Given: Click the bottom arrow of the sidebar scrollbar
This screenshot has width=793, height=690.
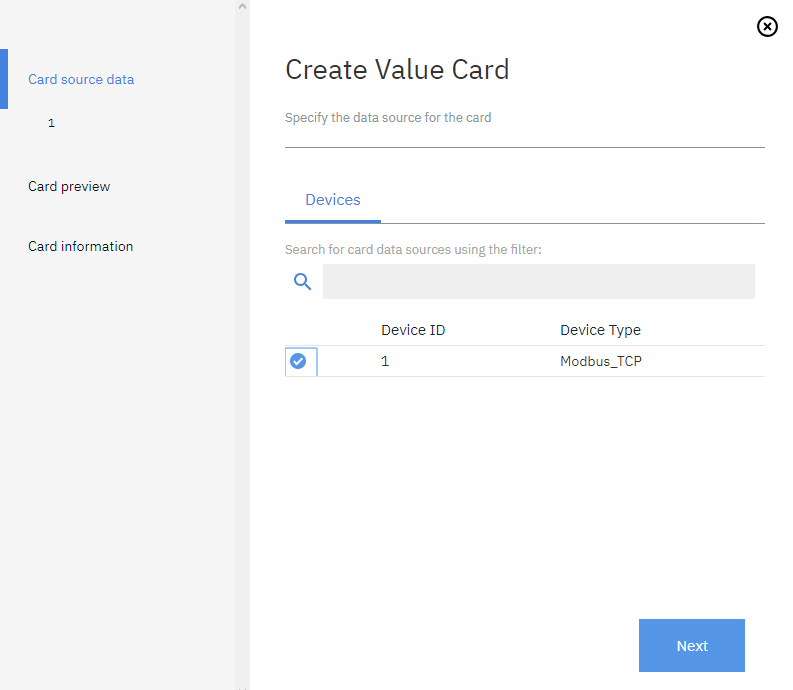Looking at the screenshot, I should [x=241, y=686].
